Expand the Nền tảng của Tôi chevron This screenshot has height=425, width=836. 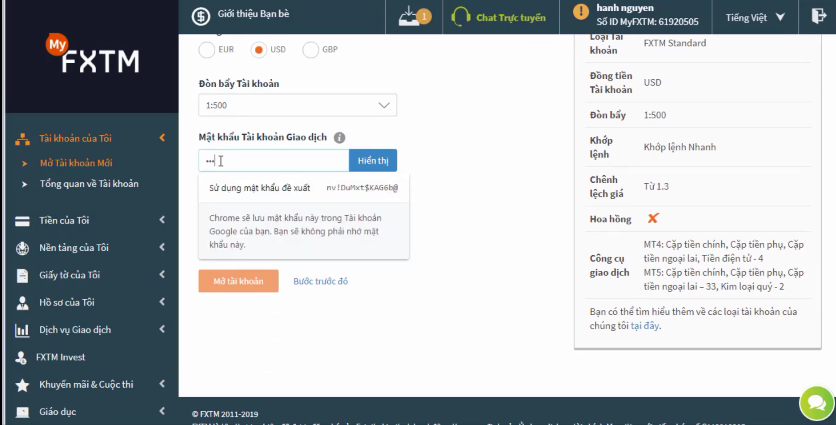point(162,247)
